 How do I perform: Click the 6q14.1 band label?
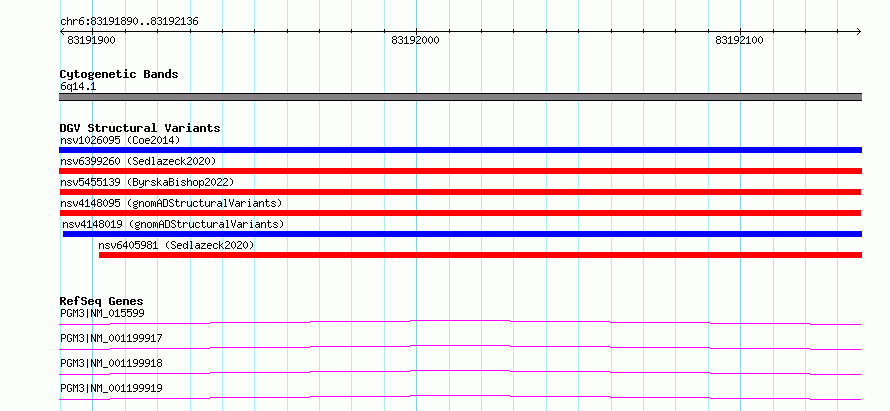click(x=78, y=86)
